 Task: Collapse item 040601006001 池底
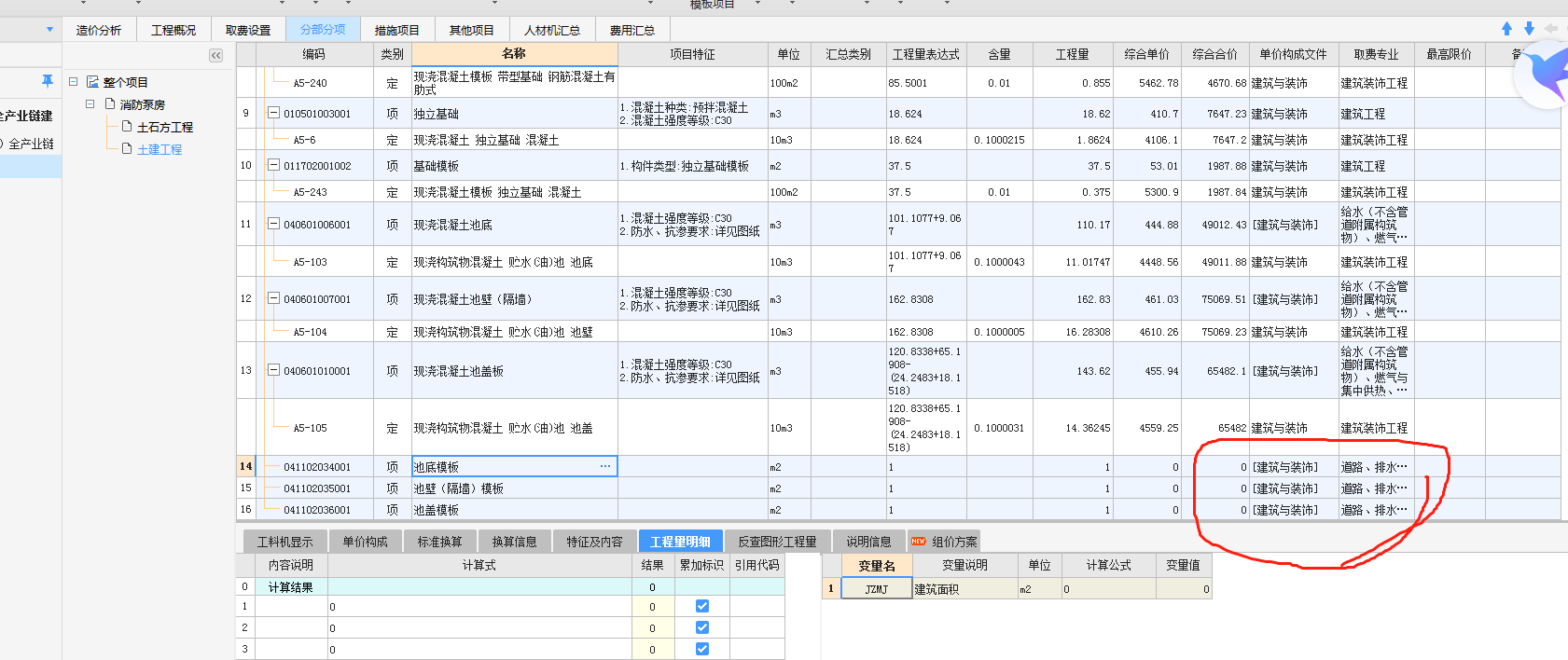coord(273,224)
